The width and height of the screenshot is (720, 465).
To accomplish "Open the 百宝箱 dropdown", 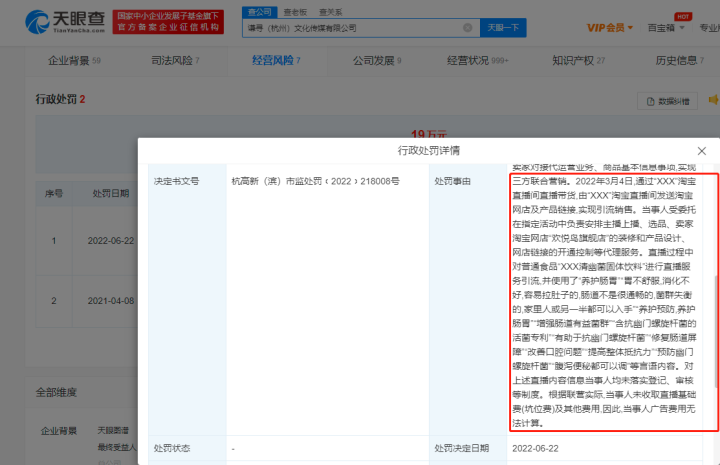I will click(x=666, y=28).
